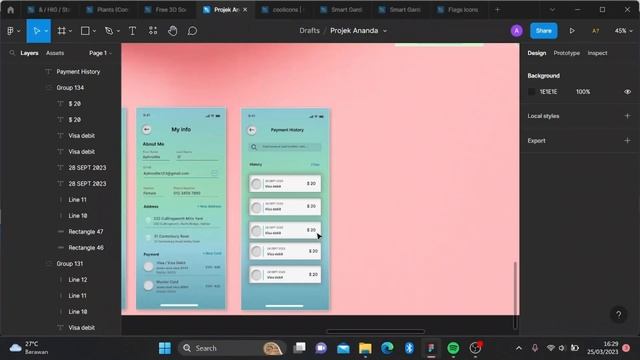Switch to the Inspect tab

tap(597, 53)
